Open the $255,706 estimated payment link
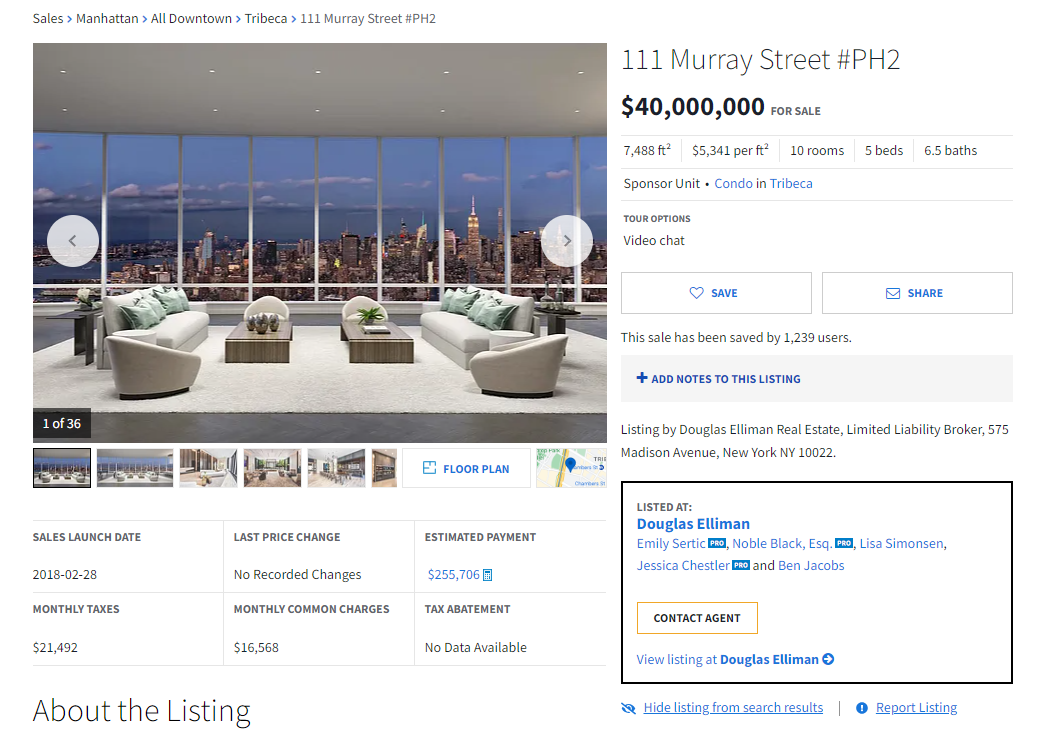Image resolution: width=1057 pixels, height=743 pixels. pos(454,574)
